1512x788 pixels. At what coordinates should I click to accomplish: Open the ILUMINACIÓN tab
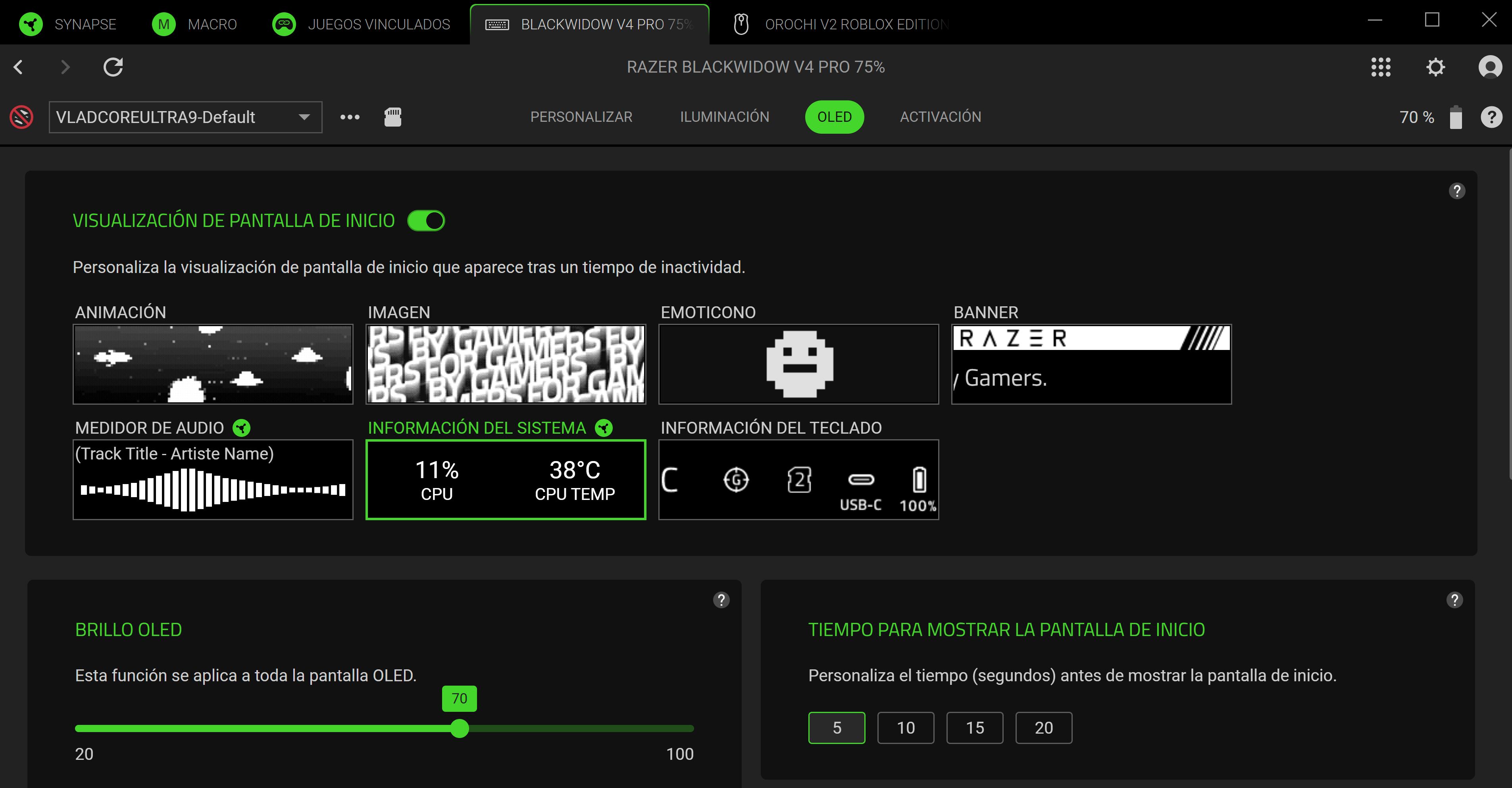pos(724,117)
